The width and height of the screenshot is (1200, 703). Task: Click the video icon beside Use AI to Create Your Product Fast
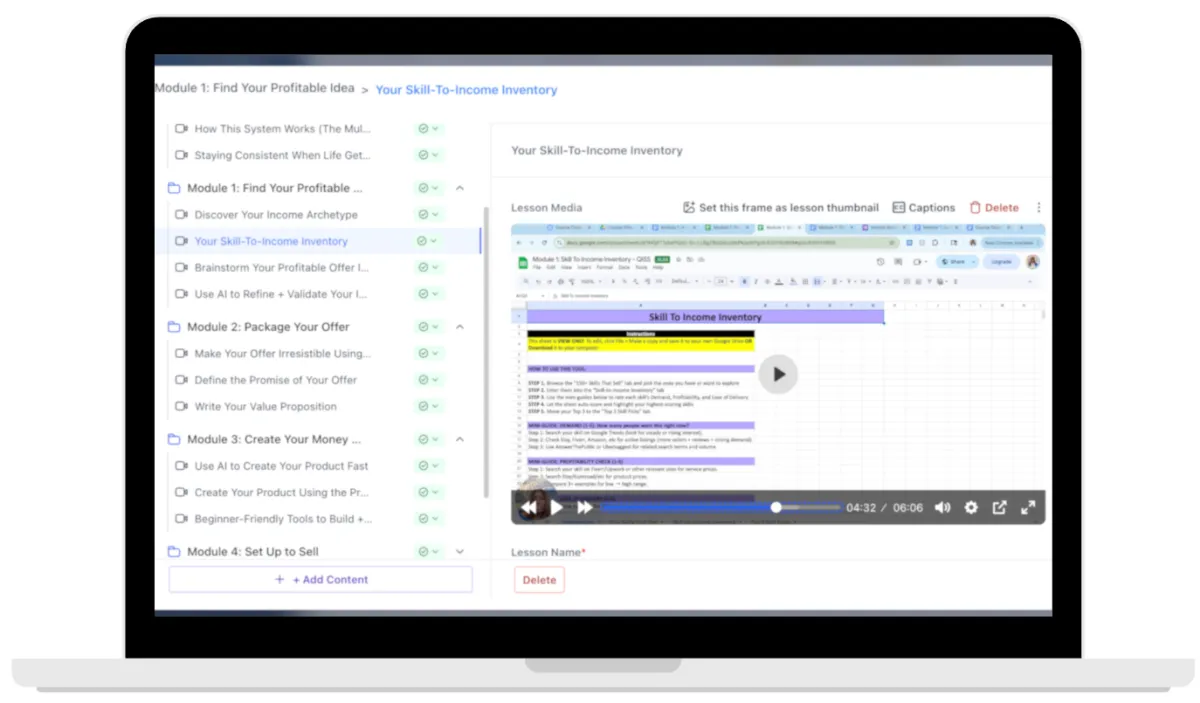click(181, 466)
